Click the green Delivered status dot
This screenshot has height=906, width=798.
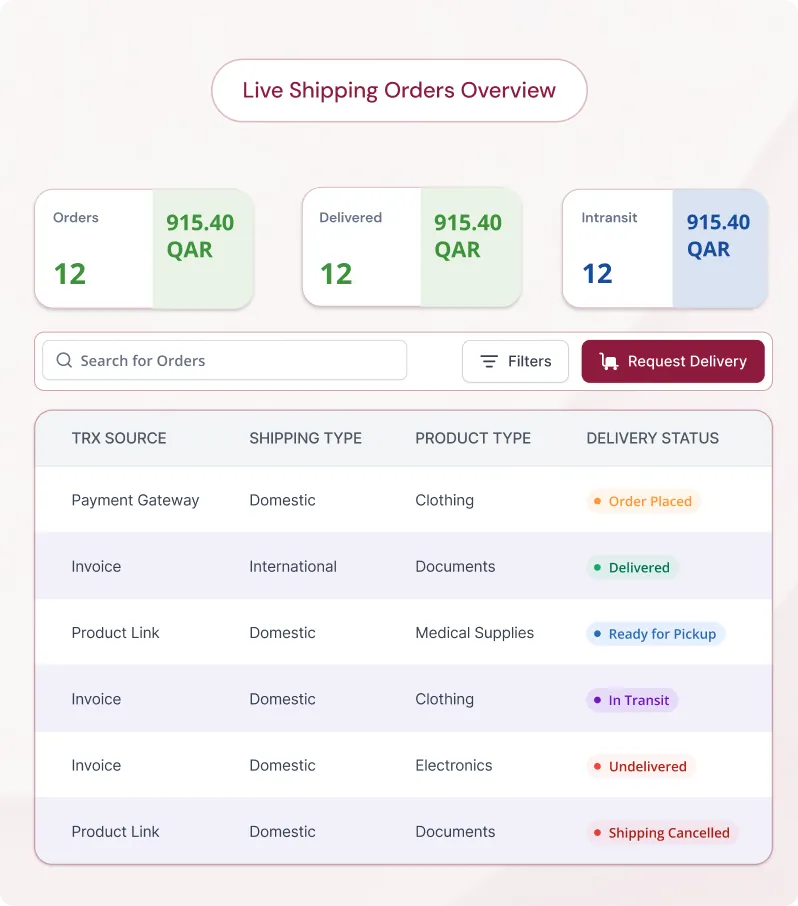[x=597, y=567]
